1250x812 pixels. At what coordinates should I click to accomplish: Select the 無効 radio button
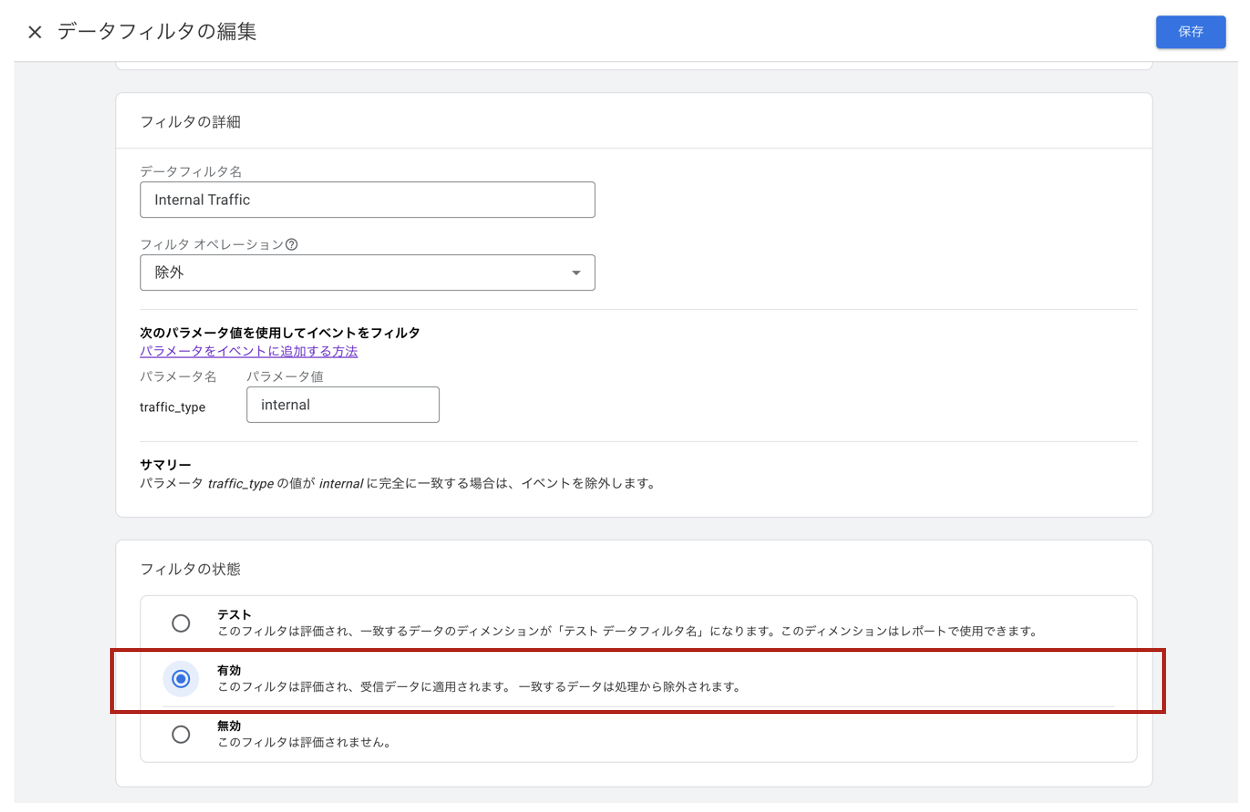[181, 734]
